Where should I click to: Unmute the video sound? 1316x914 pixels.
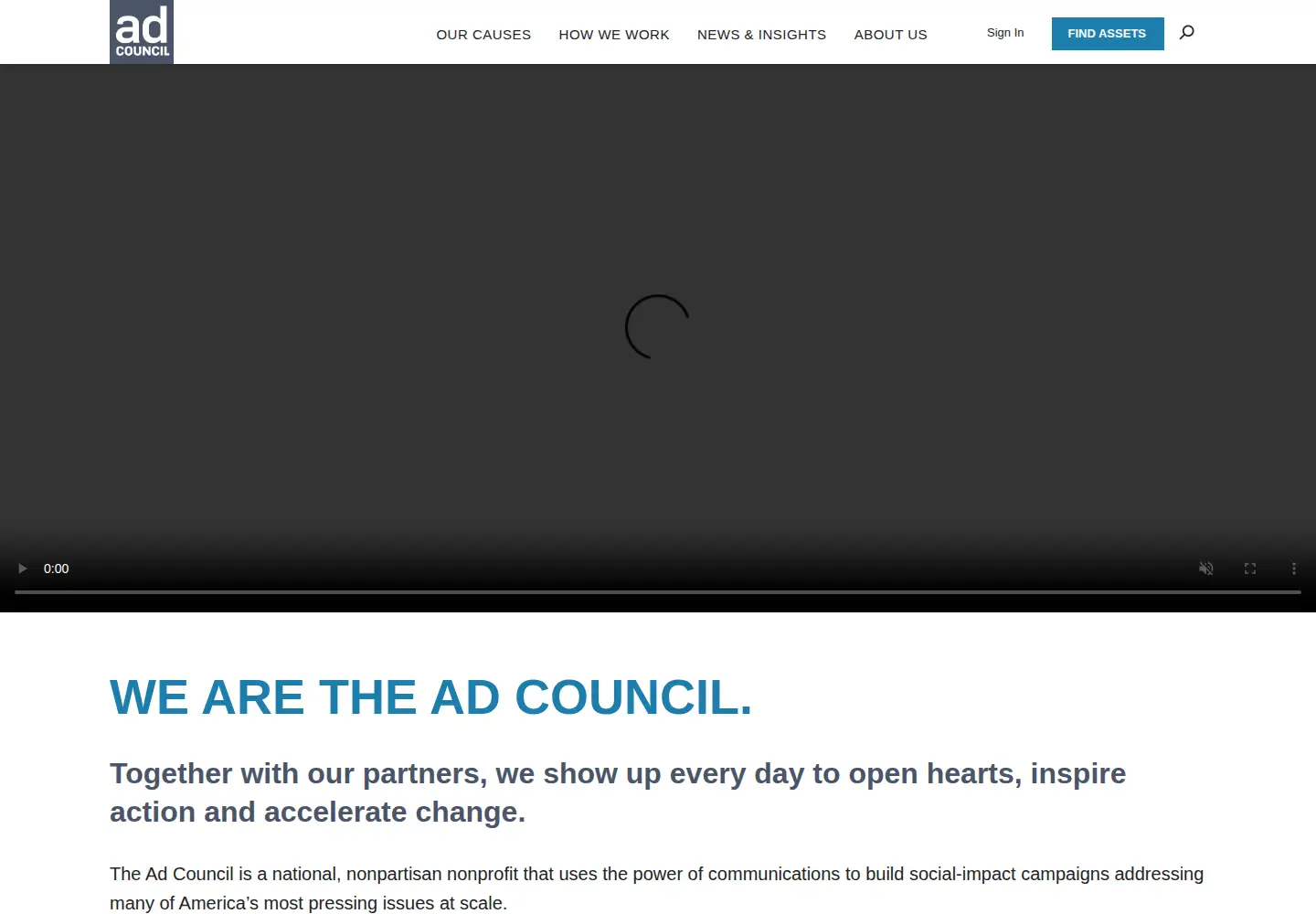click(1206, 569)
